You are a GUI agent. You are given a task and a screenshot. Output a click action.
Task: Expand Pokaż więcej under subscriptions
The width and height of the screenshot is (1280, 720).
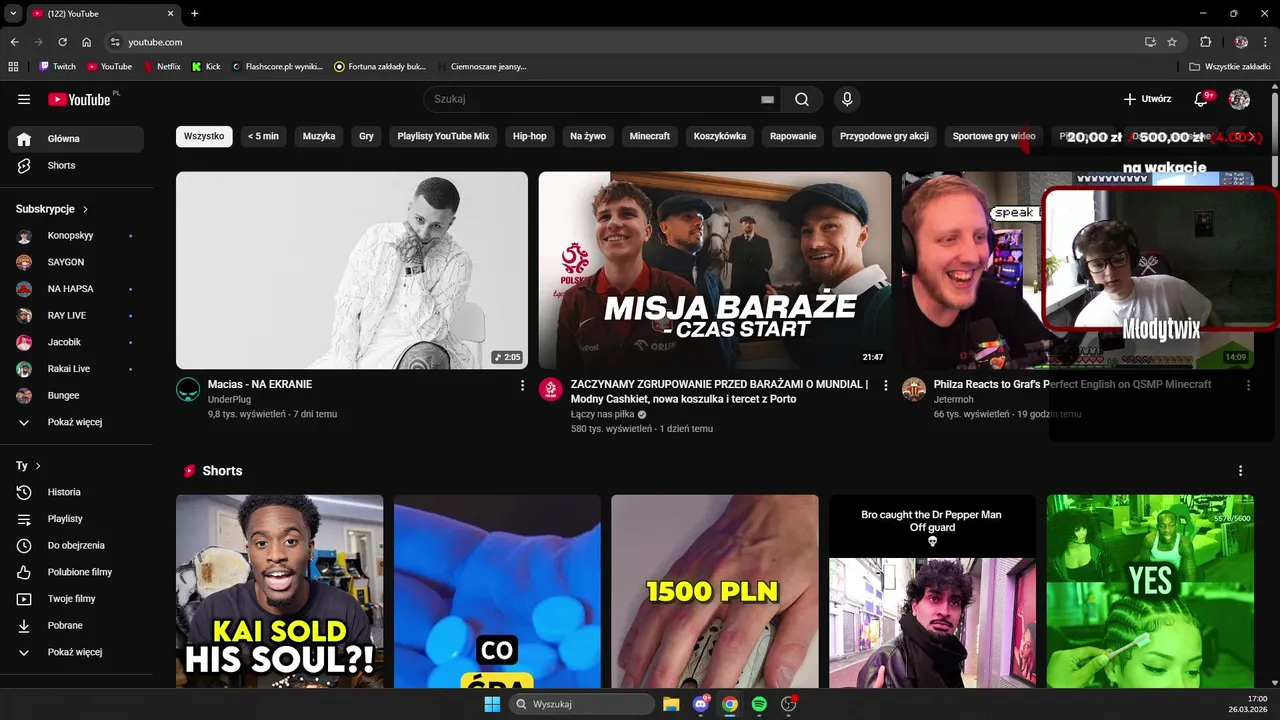click(x=76, y=422)
